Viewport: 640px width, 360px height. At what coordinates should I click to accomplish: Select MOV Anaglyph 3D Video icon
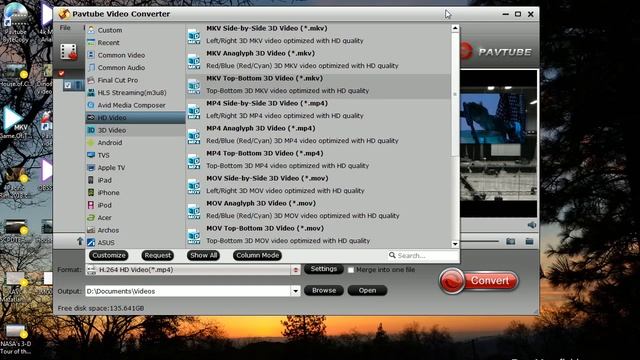tap(194, 211)
